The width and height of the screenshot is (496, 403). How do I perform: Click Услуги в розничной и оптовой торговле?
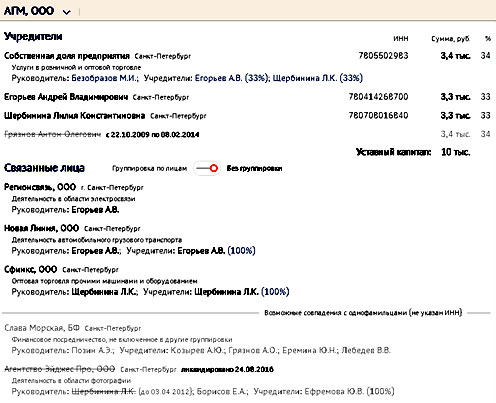pos(76,67)
